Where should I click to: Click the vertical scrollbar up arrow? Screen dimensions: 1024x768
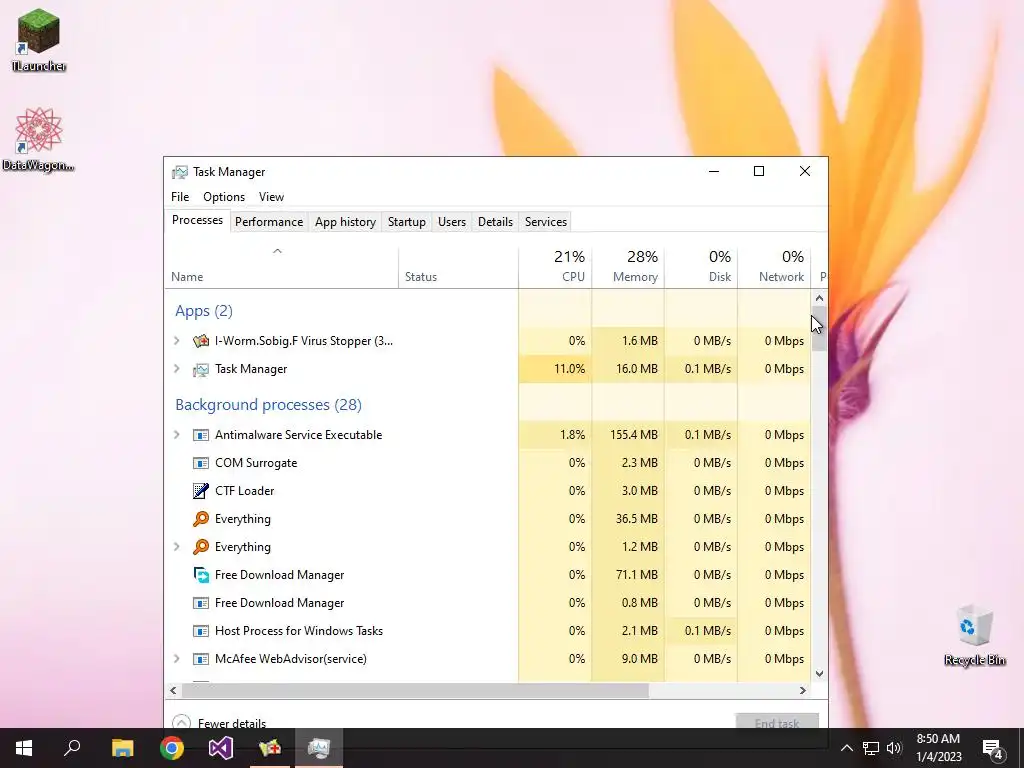[x=820, y=298]
